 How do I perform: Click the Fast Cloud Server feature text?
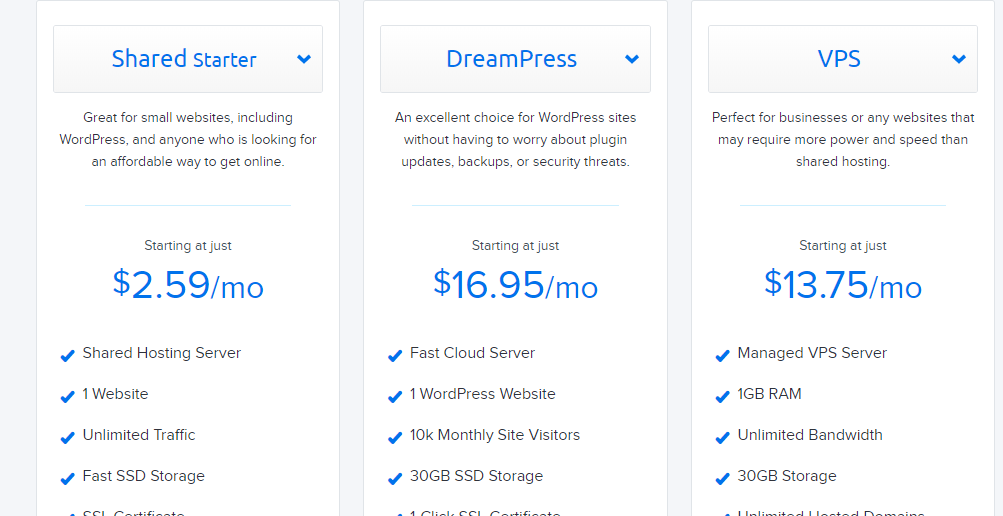(472, 353)
